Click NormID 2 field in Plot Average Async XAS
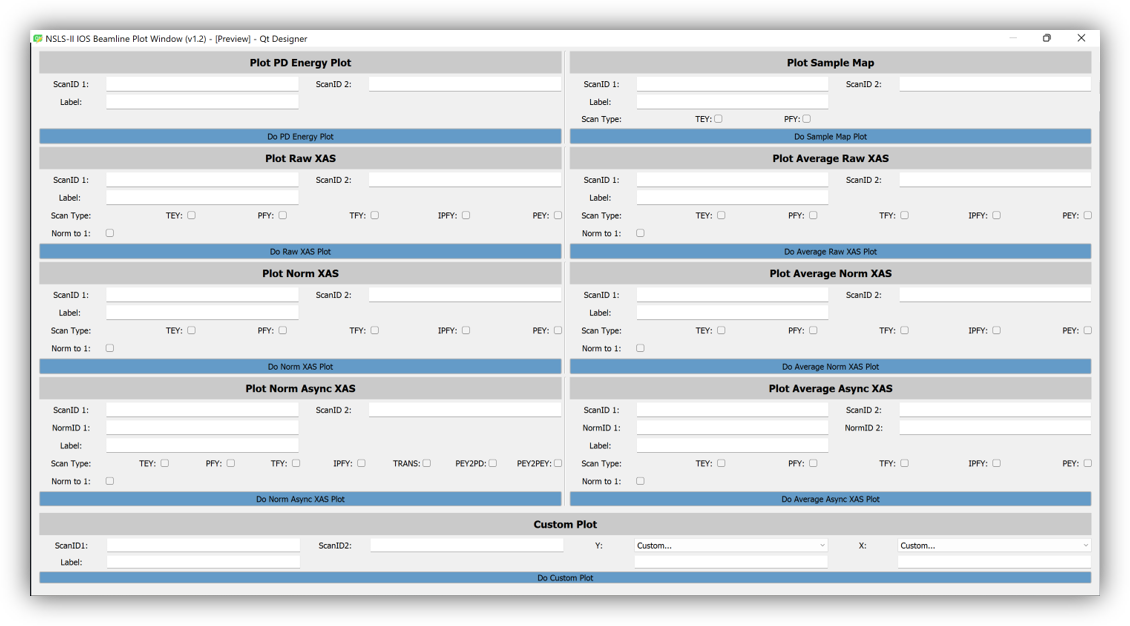This screenshot has width=1130, height=626. (994, 428)
